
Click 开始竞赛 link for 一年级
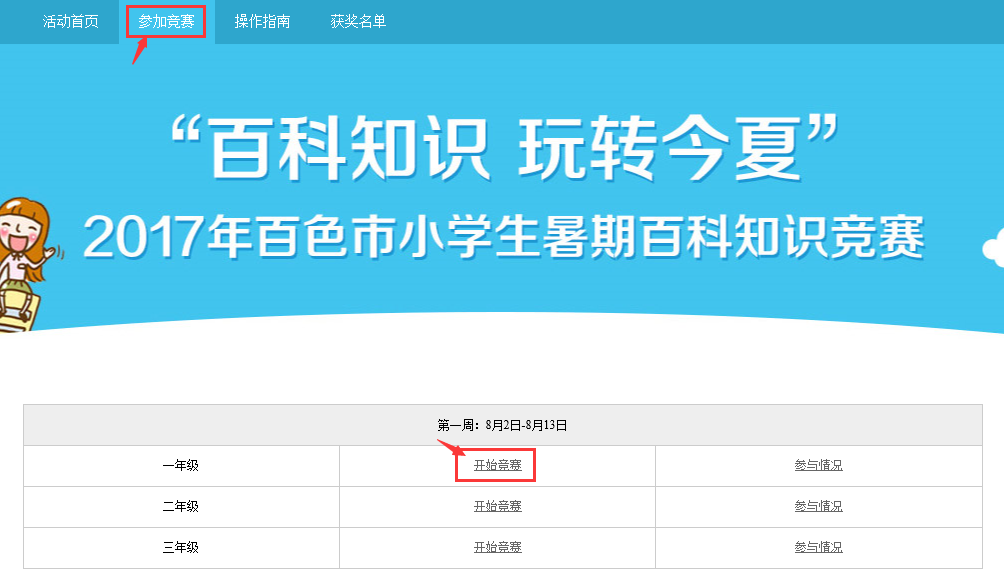pos(497,465)
